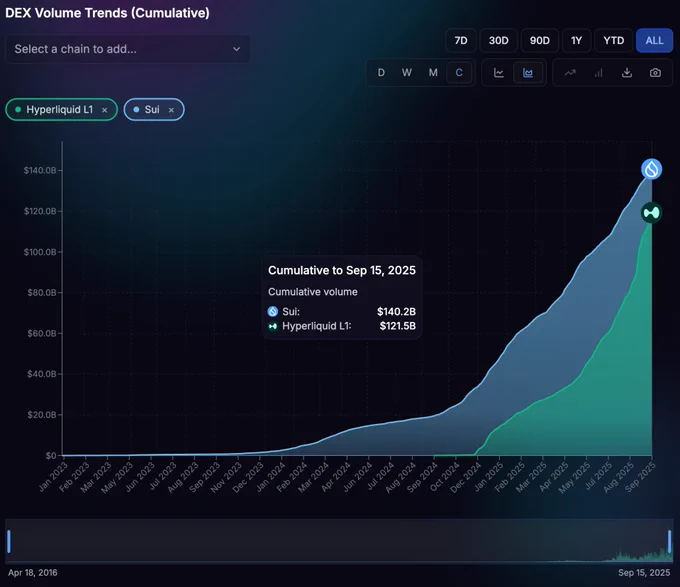
Task: Click the 'DEX Volume Trends (Cumulative)' title
Action: 107,13
